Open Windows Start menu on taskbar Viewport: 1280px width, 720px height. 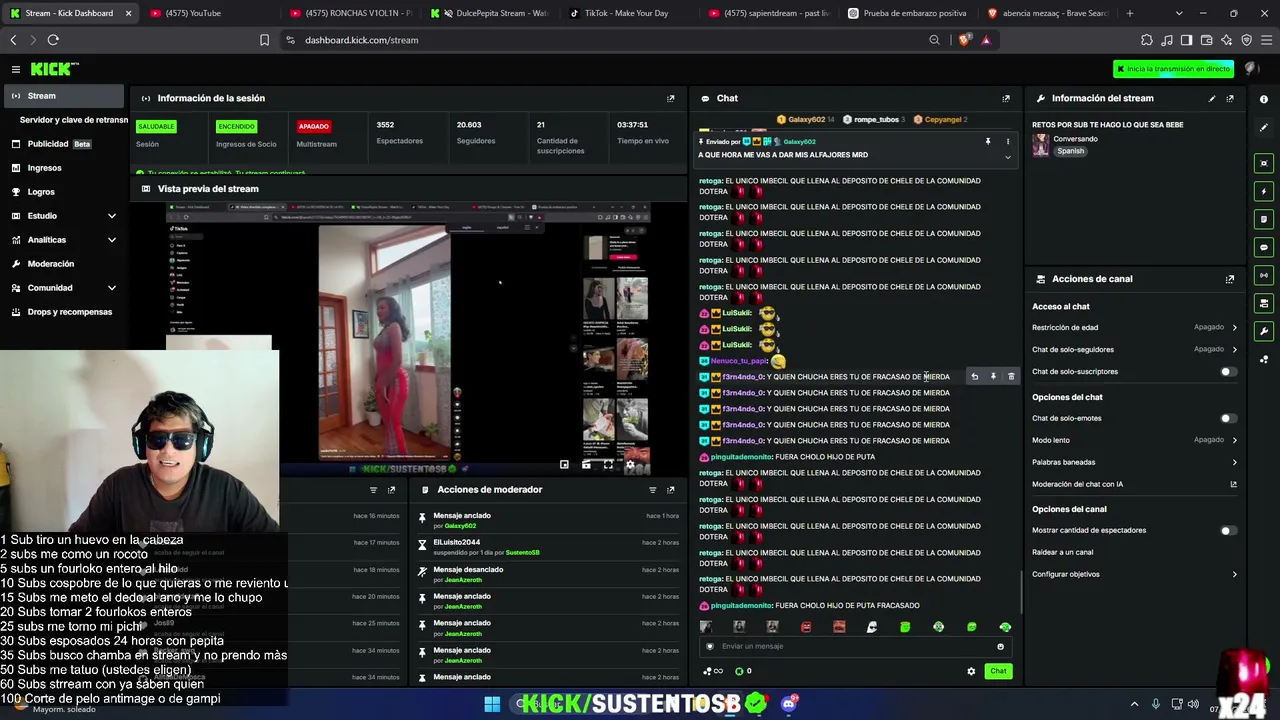pyautogui.click(x=492, y=704)
